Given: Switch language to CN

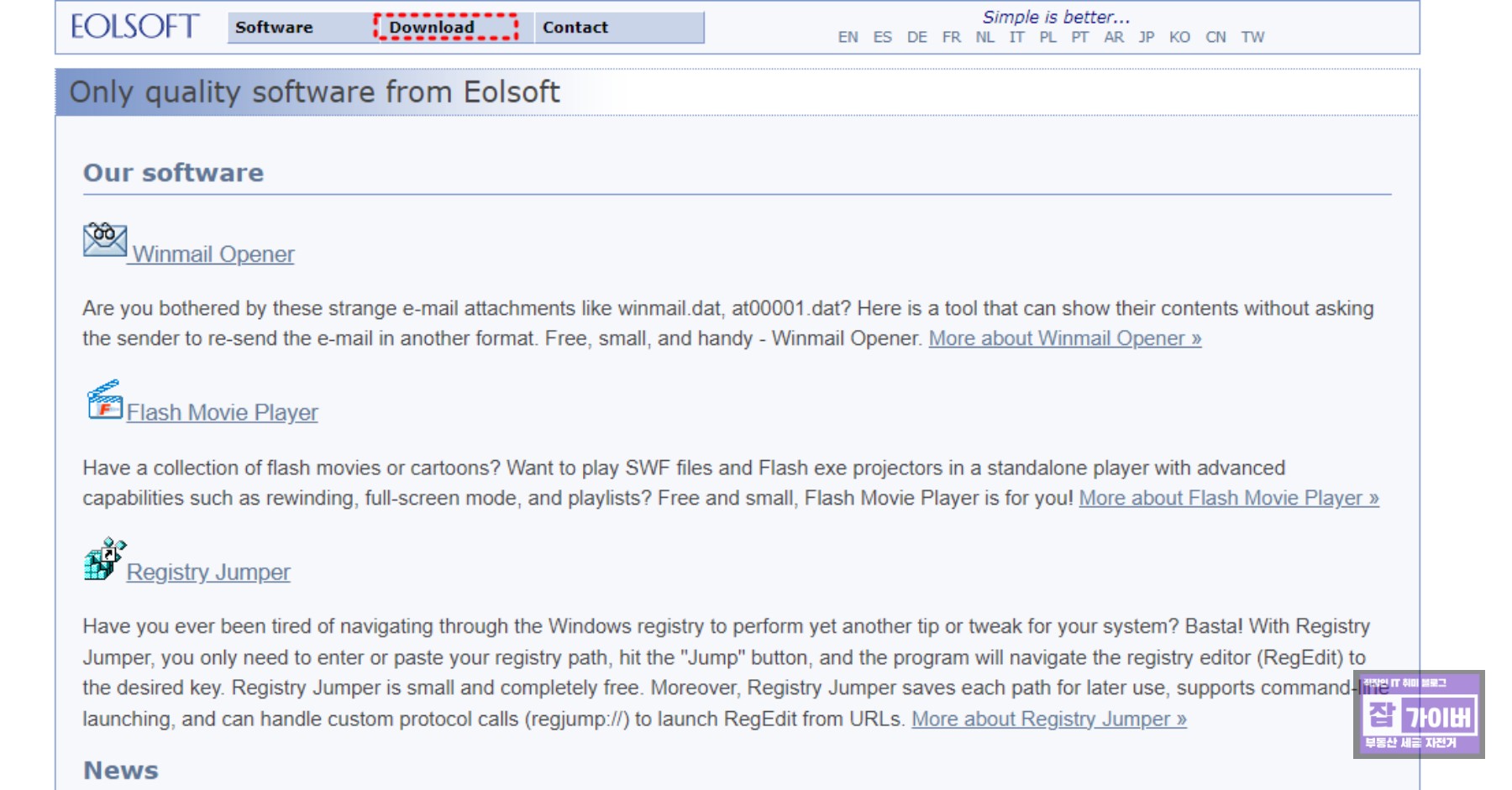Looking at the screenshot, I should (1215, 37).
